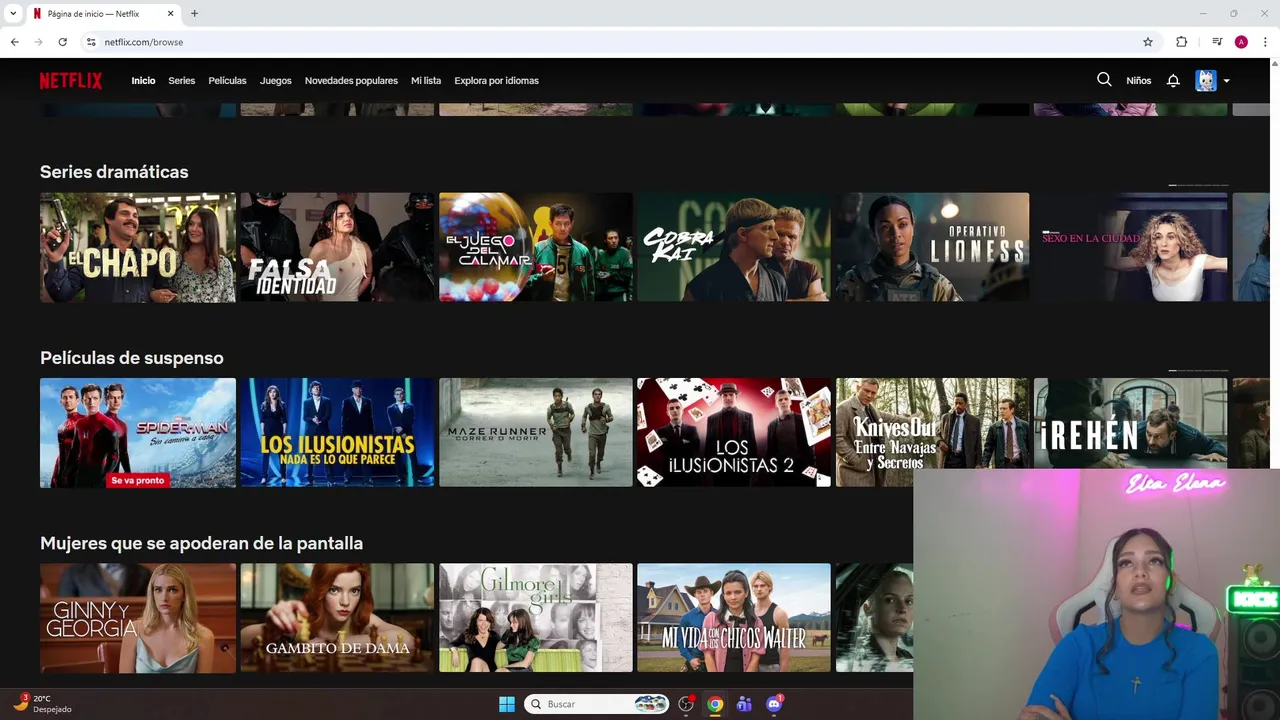Select the Rehén thumbnail

pyautogui.click(x=1130, y=423)
